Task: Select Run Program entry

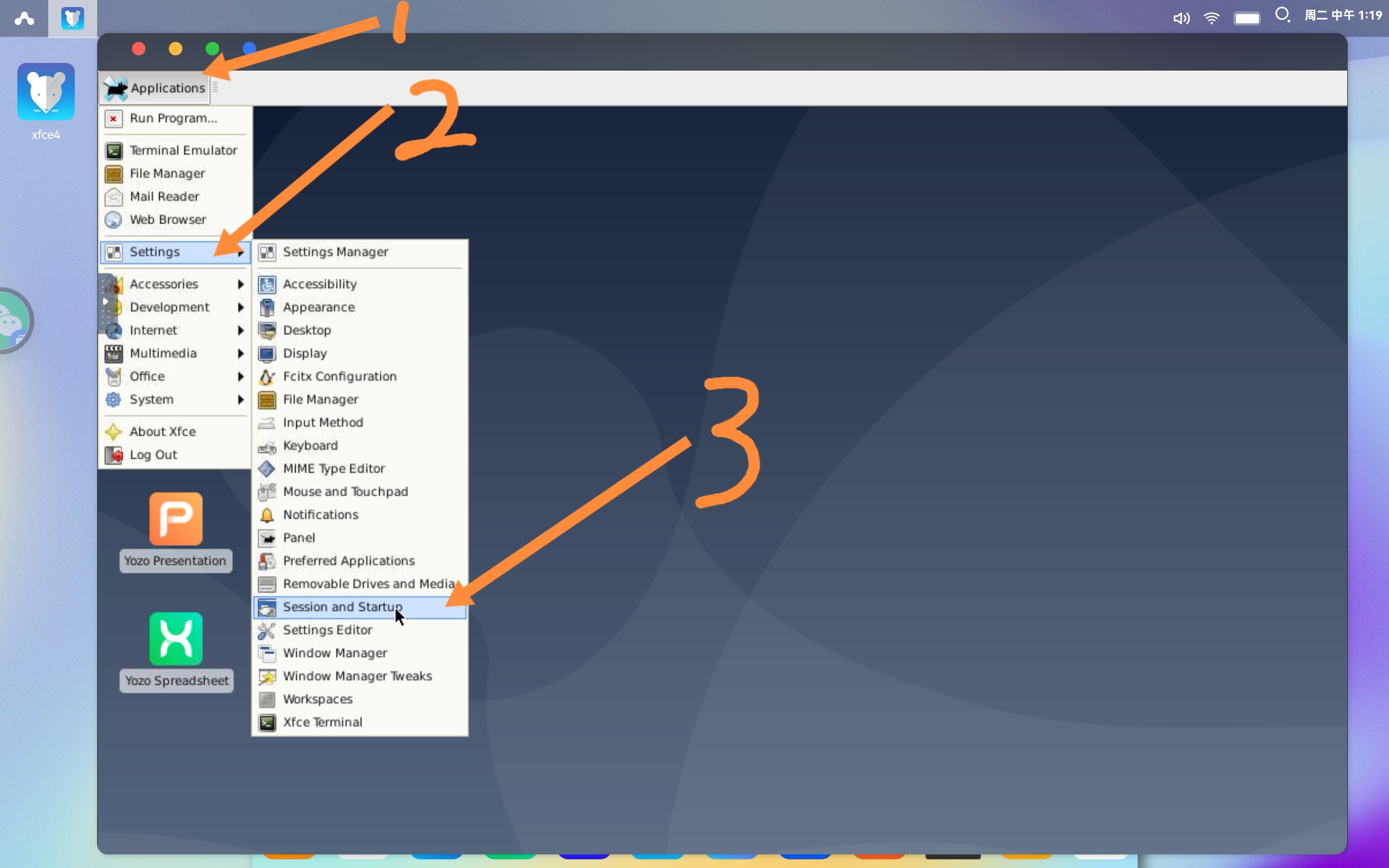Action: pos(175,118)
